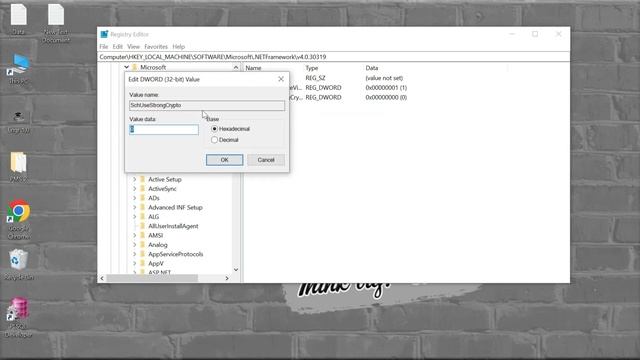The image size is (640, 360).
Task: Click the Name column header
Action: [253, 68]
